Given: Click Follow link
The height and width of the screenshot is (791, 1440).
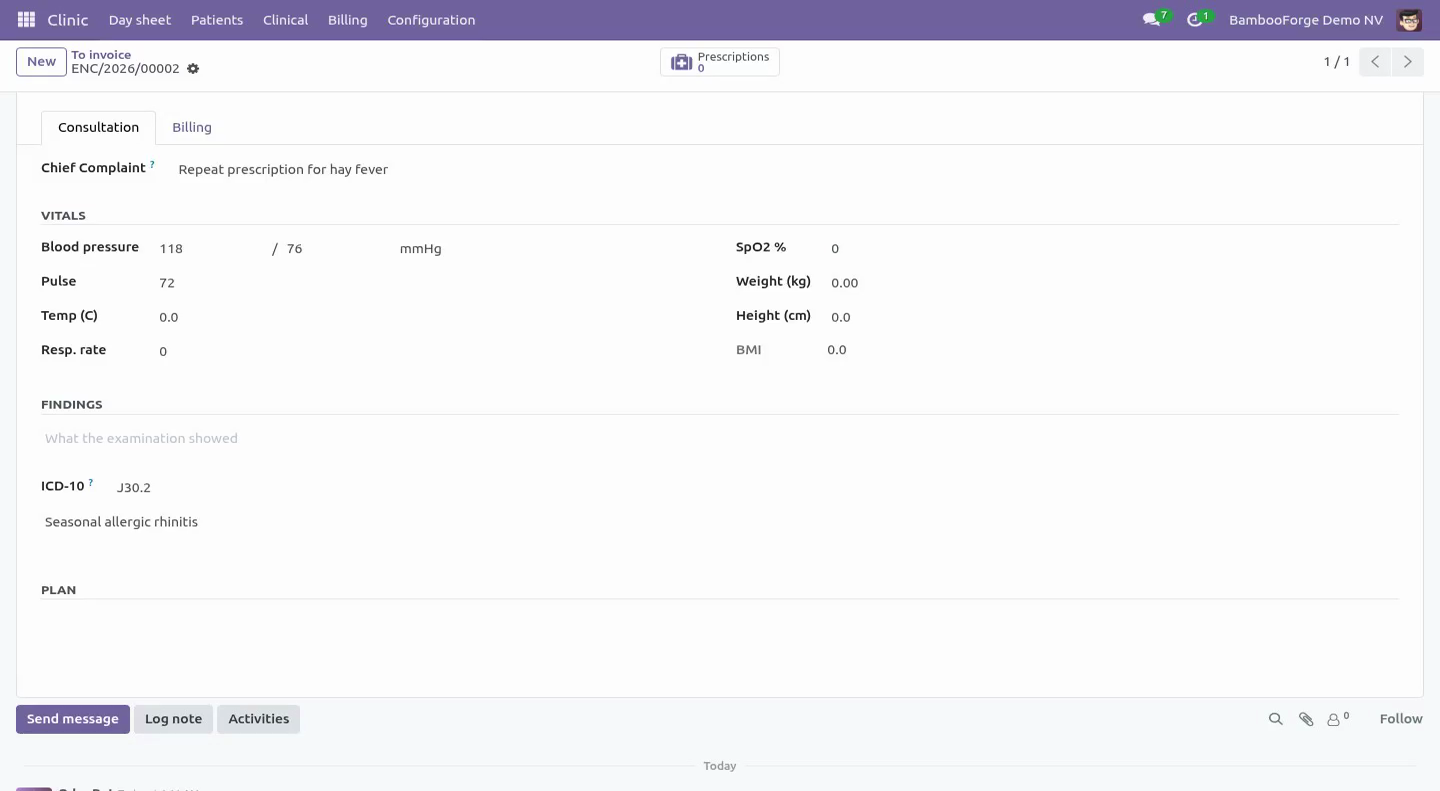Looking at the screenshot, I should (x=1401, y=719).
